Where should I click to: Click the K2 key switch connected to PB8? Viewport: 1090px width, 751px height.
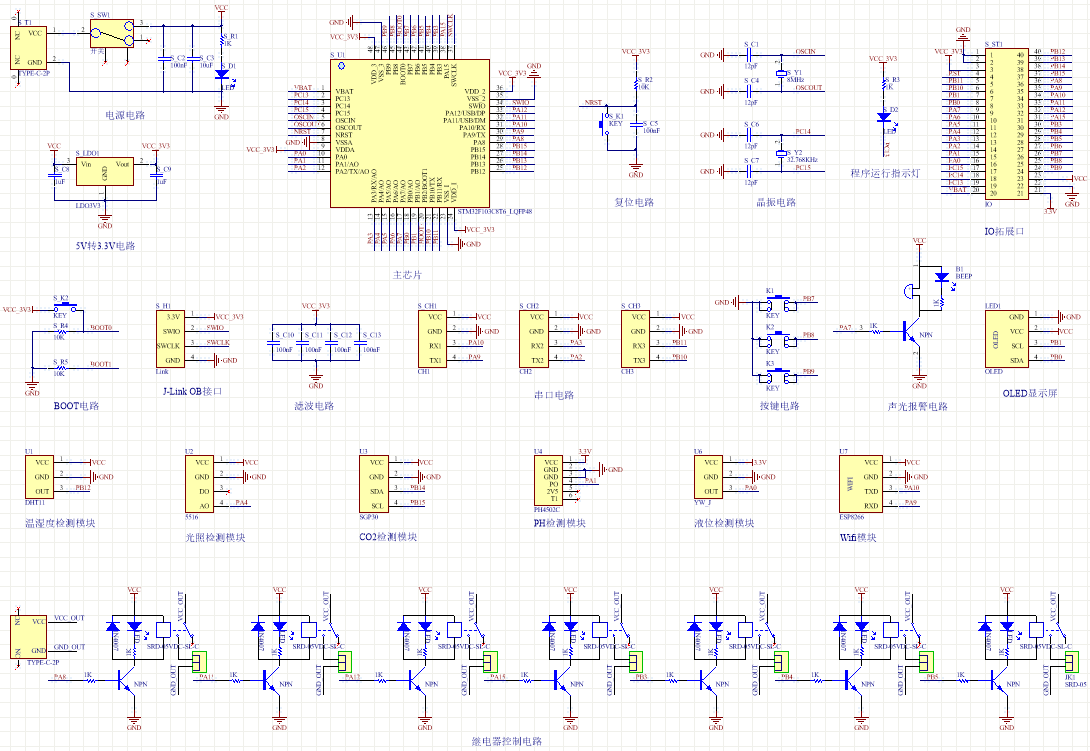click(778, 340)
